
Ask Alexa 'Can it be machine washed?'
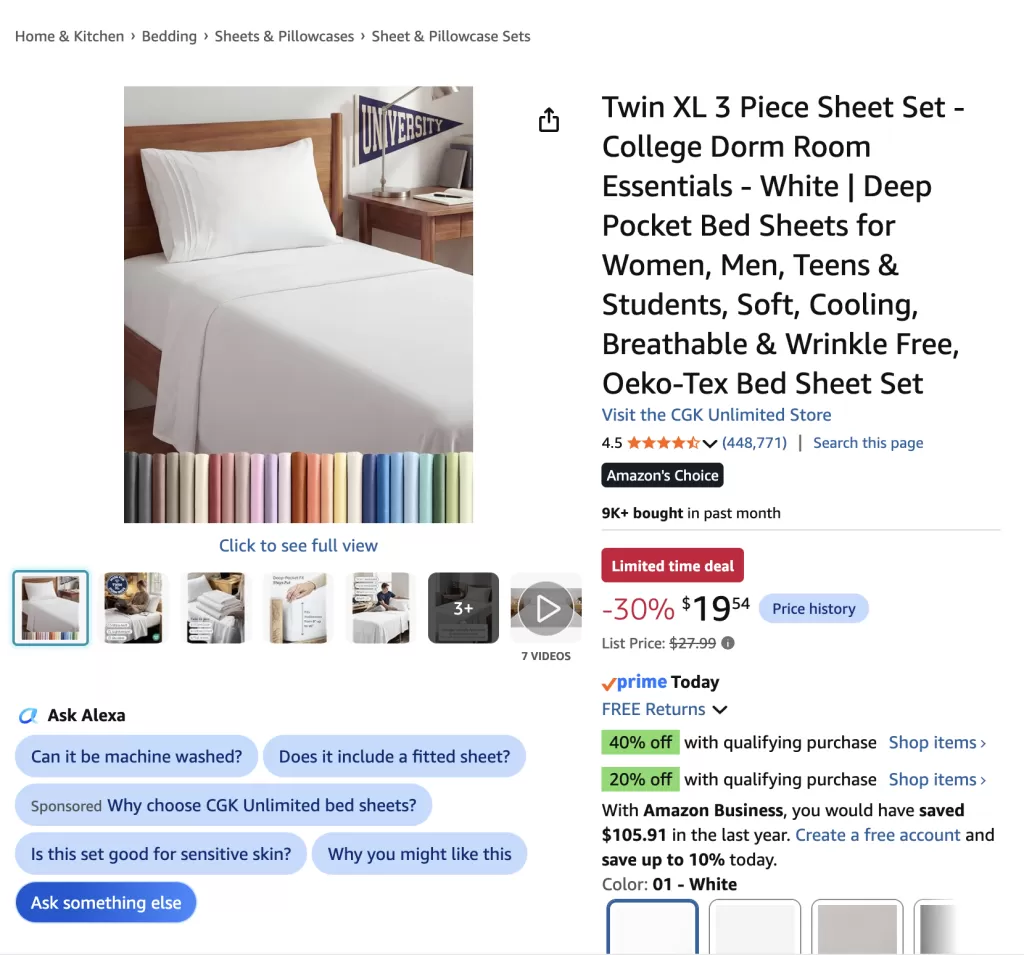[x=136, y=756]
